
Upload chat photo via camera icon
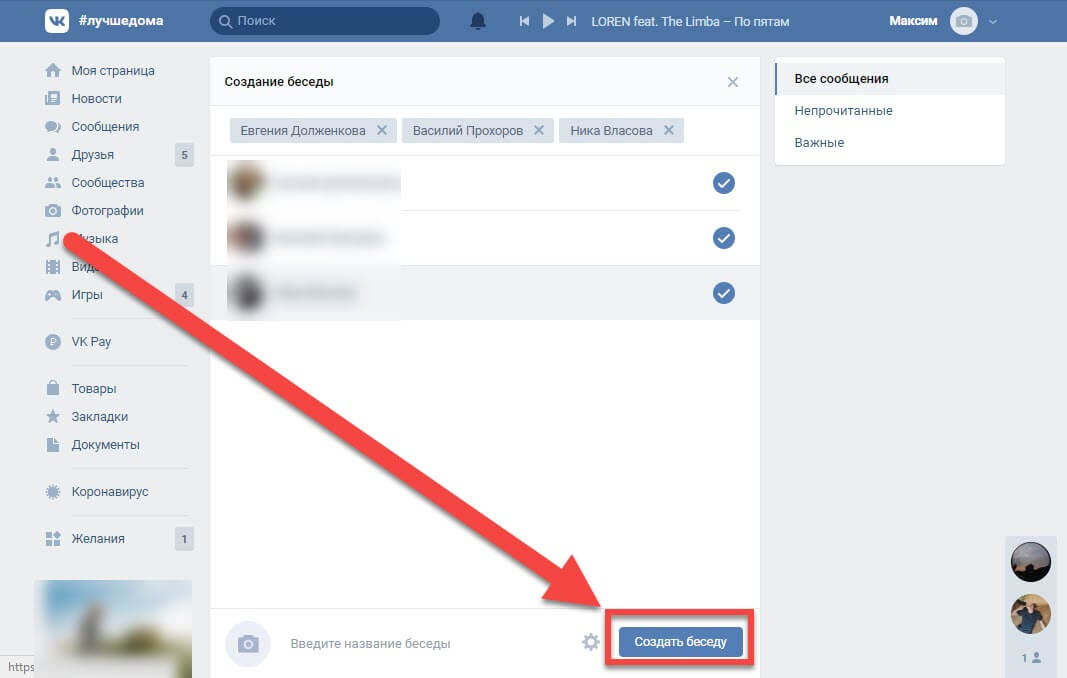[248, 643]
